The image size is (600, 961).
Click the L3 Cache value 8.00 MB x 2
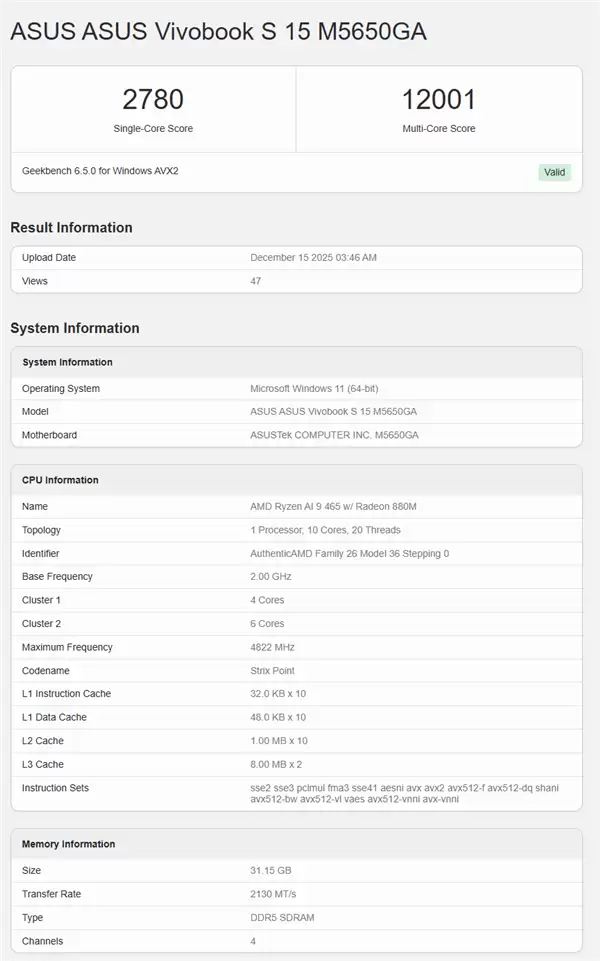(277, 764)
